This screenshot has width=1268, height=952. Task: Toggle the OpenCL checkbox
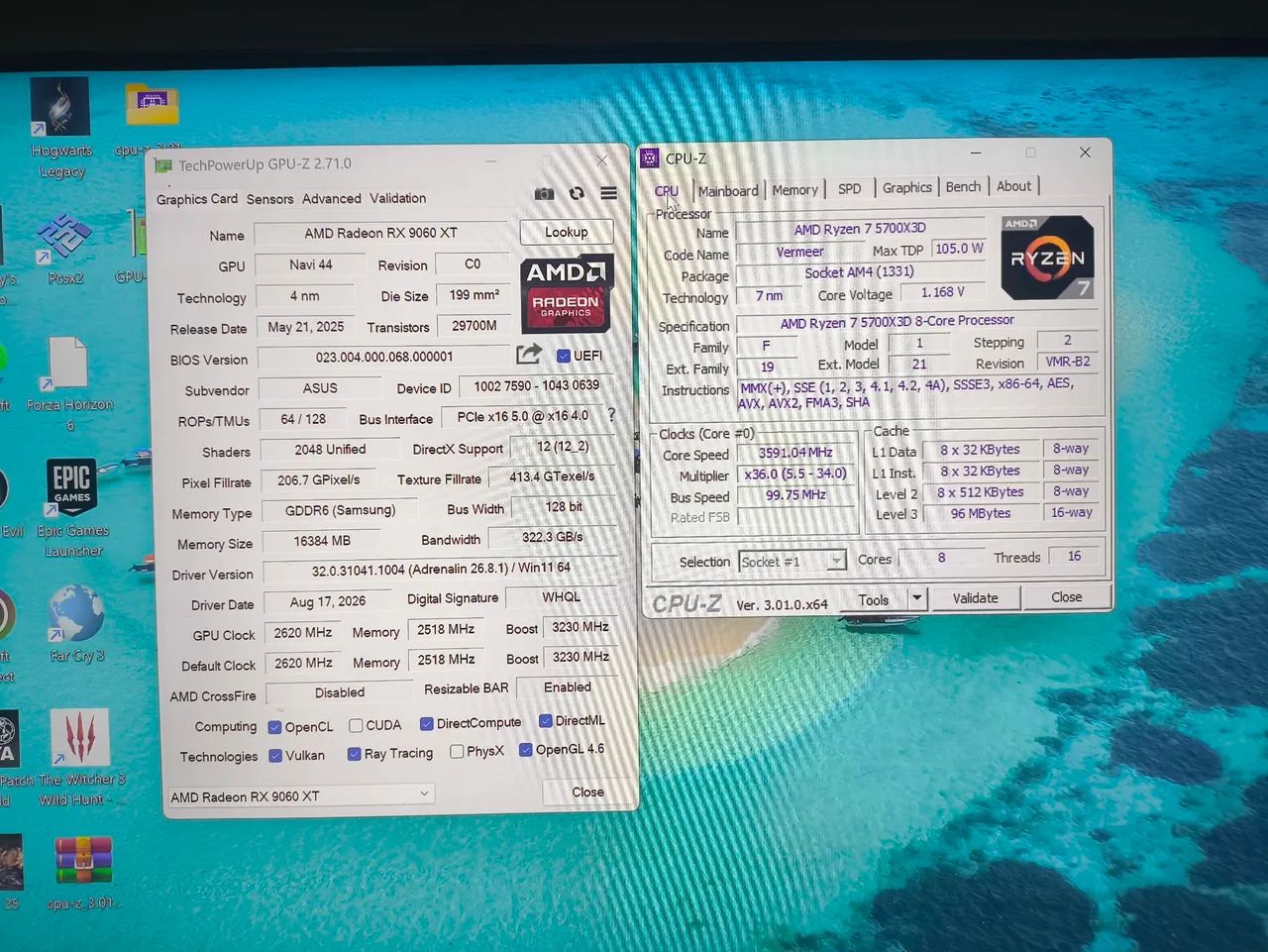(x=274, y=727)
